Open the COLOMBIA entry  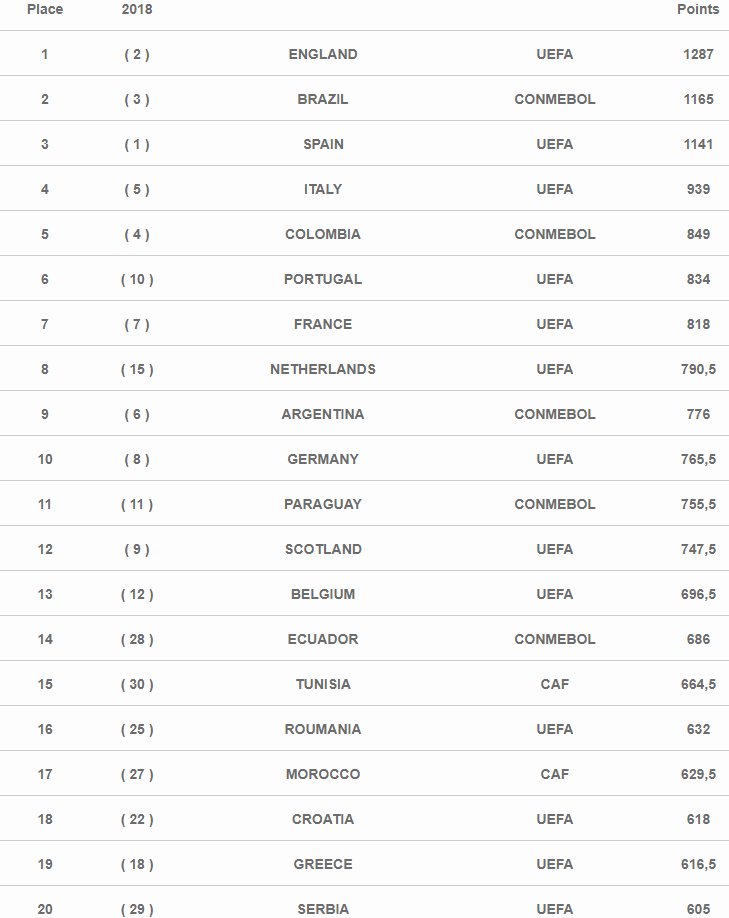[x=323, y=234]
